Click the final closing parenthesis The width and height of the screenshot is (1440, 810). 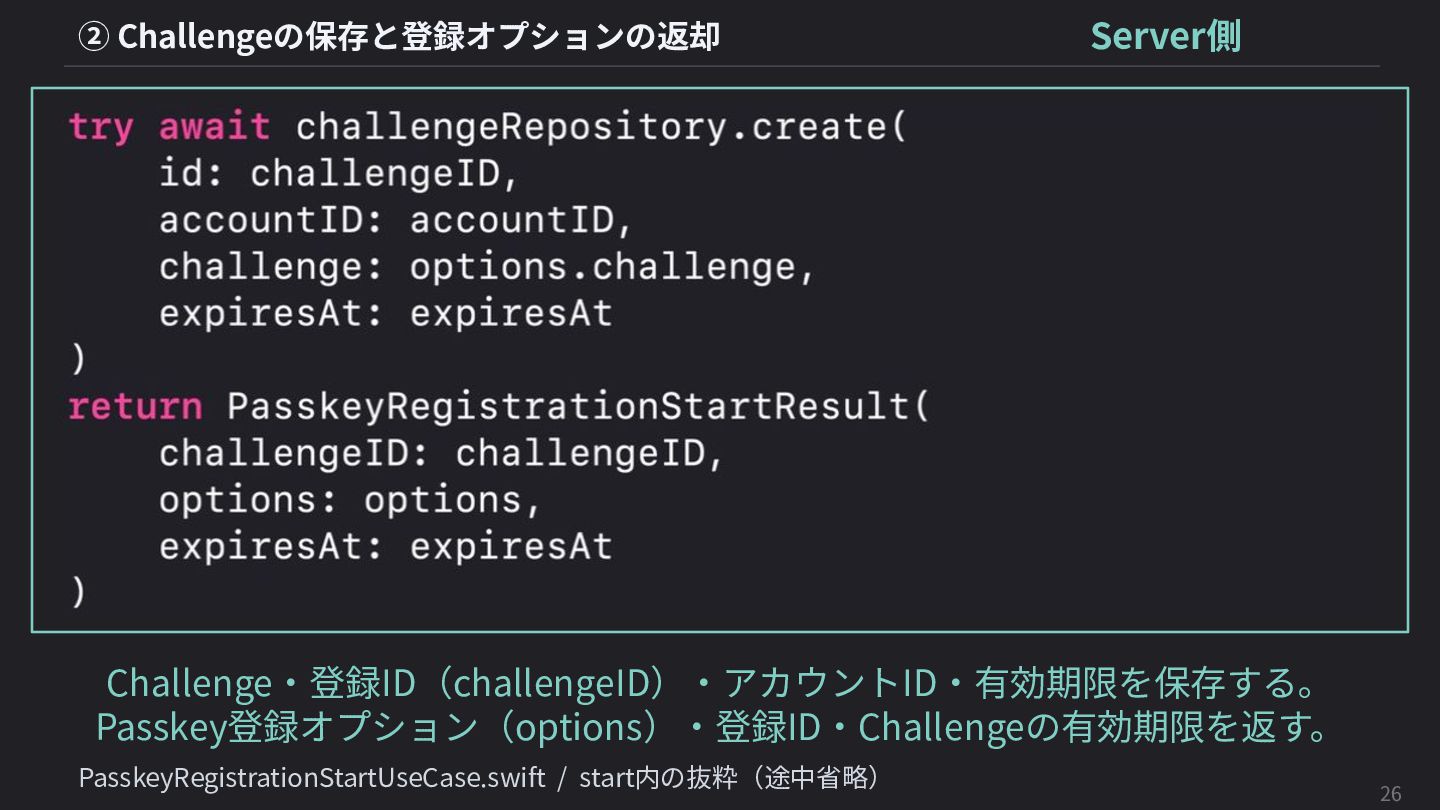tap(78, 591)
